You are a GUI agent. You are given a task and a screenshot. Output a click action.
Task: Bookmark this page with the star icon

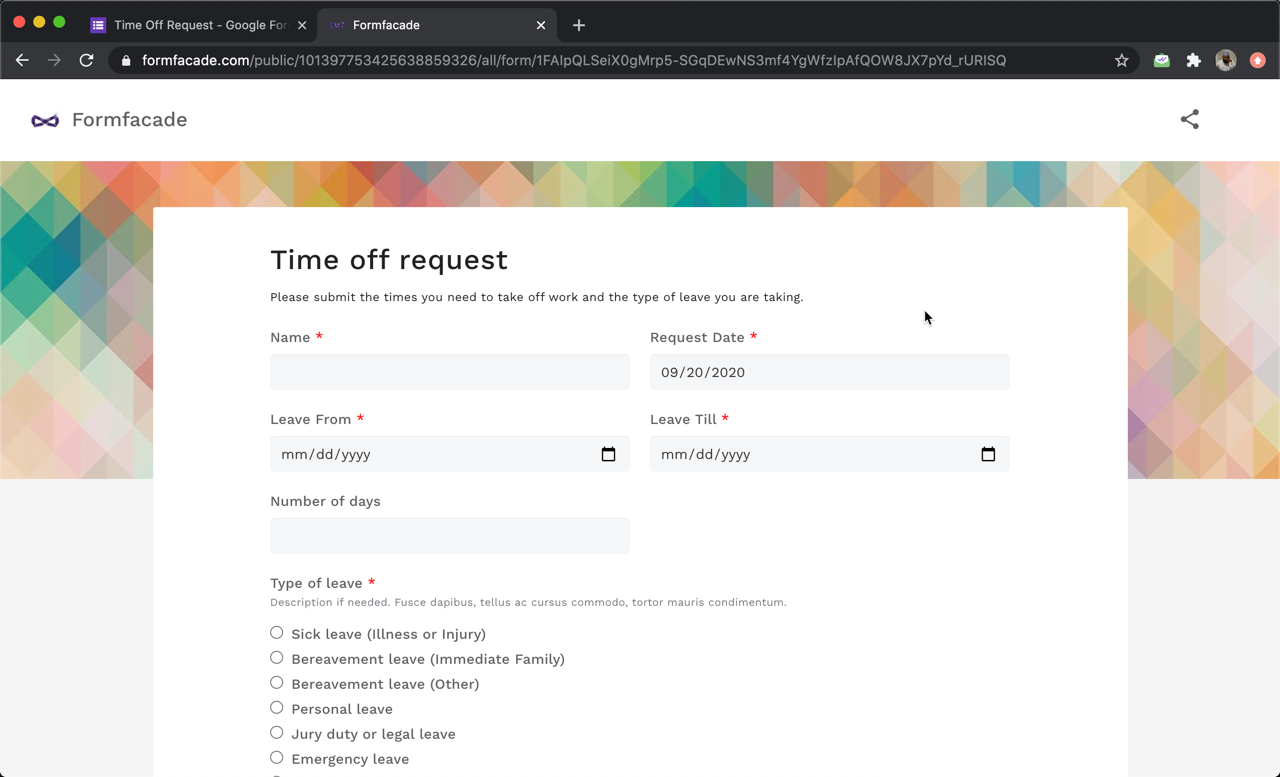[x=1122, y=61]
